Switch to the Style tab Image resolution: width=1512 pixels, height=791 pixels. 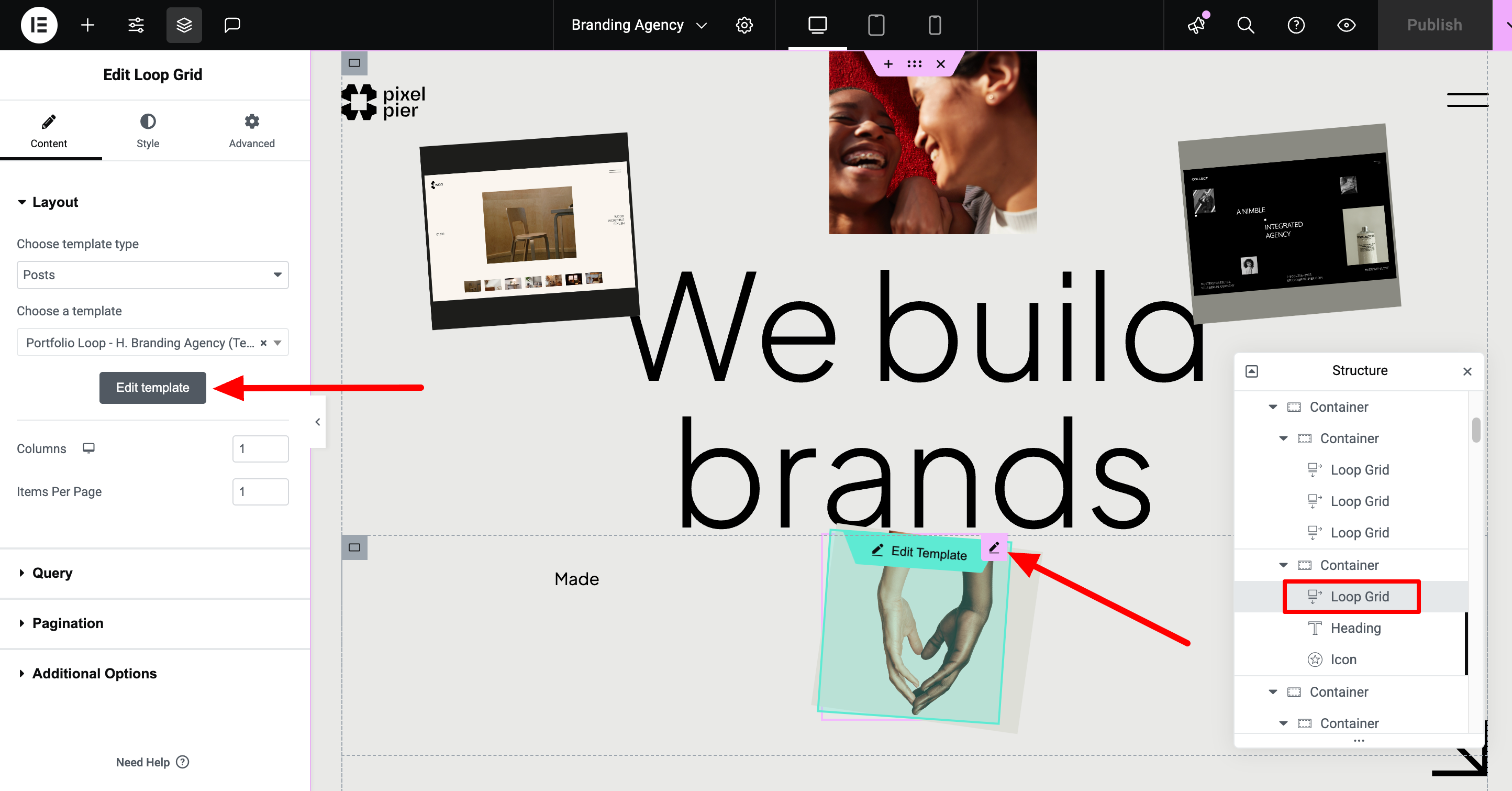point(148,131)
